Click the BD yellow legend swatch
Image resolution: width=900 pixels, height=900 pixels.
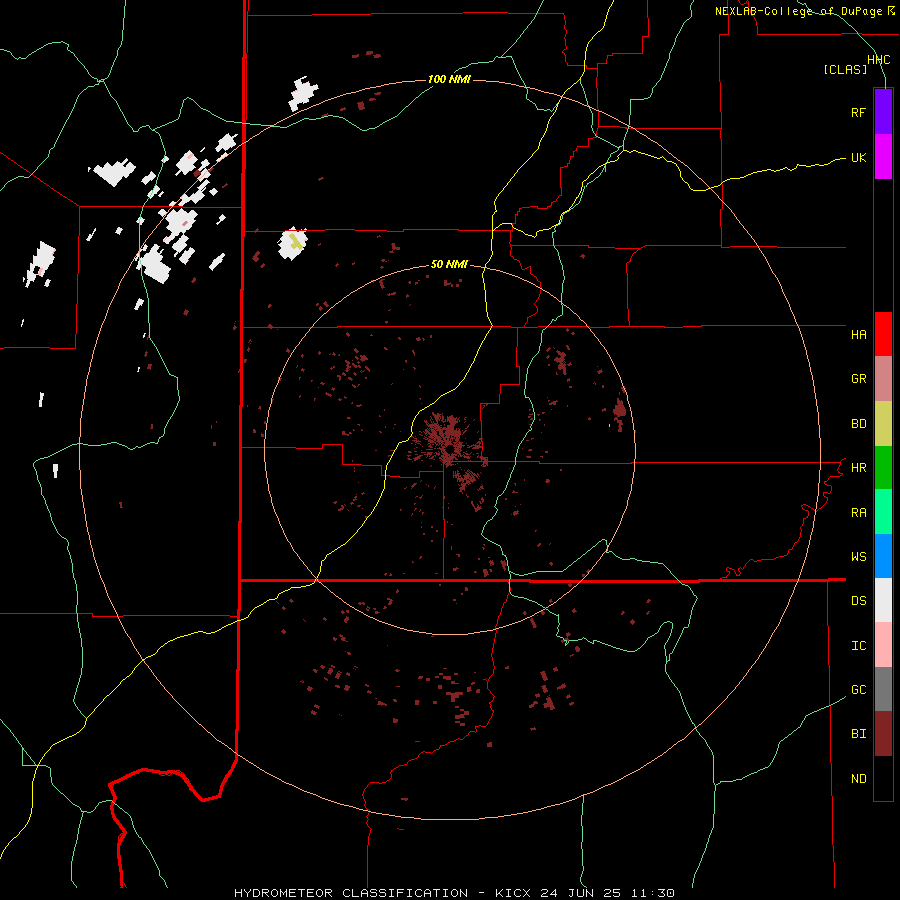pyautogui.click(x=883, y=424)
